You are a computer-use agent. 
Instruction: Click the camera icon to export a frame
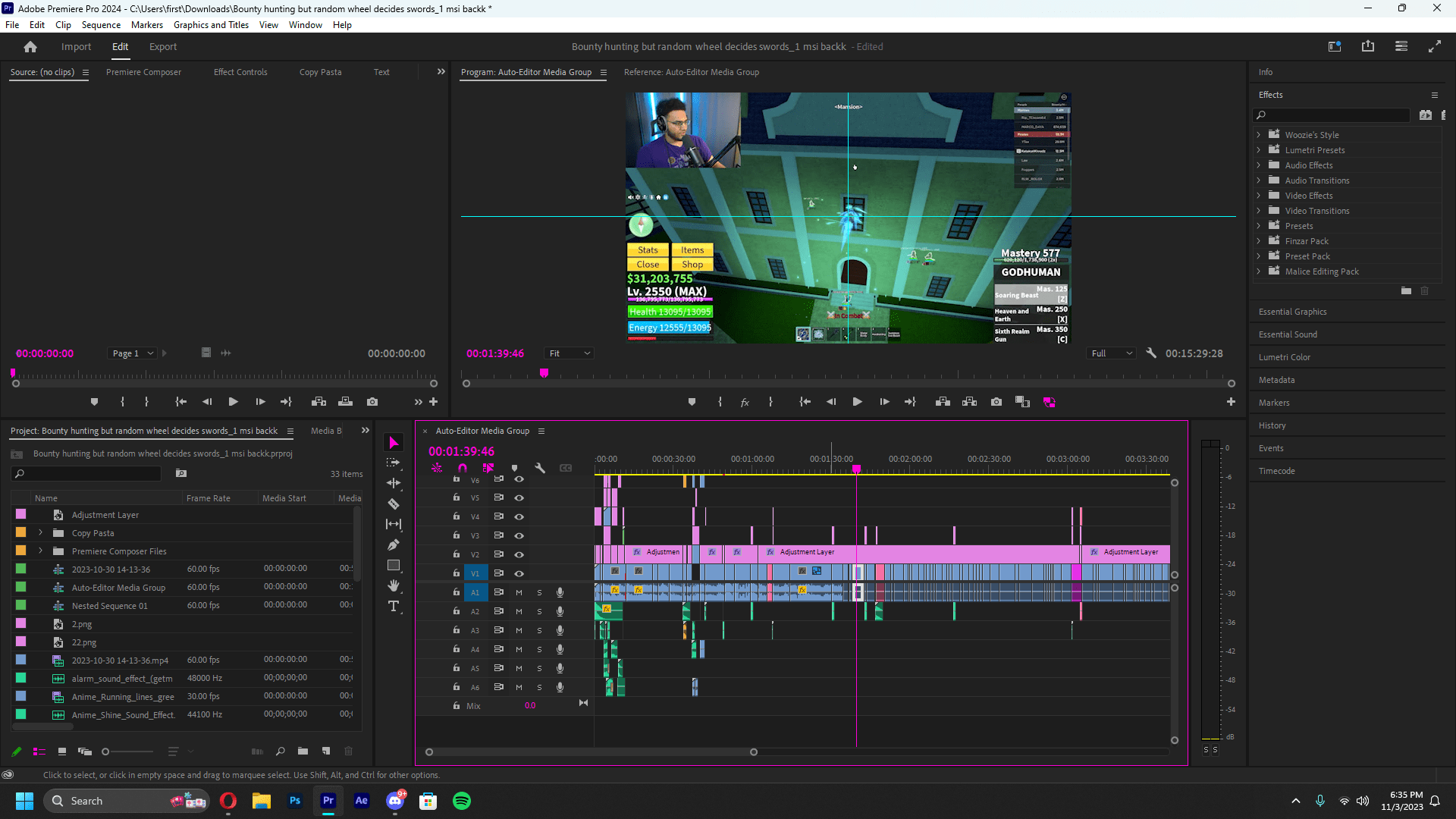pyautogui.click(x=996, y=402)
